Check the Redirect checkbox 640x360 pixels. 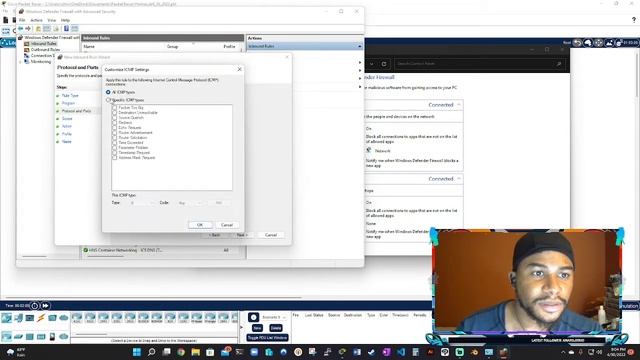[115, 122]
